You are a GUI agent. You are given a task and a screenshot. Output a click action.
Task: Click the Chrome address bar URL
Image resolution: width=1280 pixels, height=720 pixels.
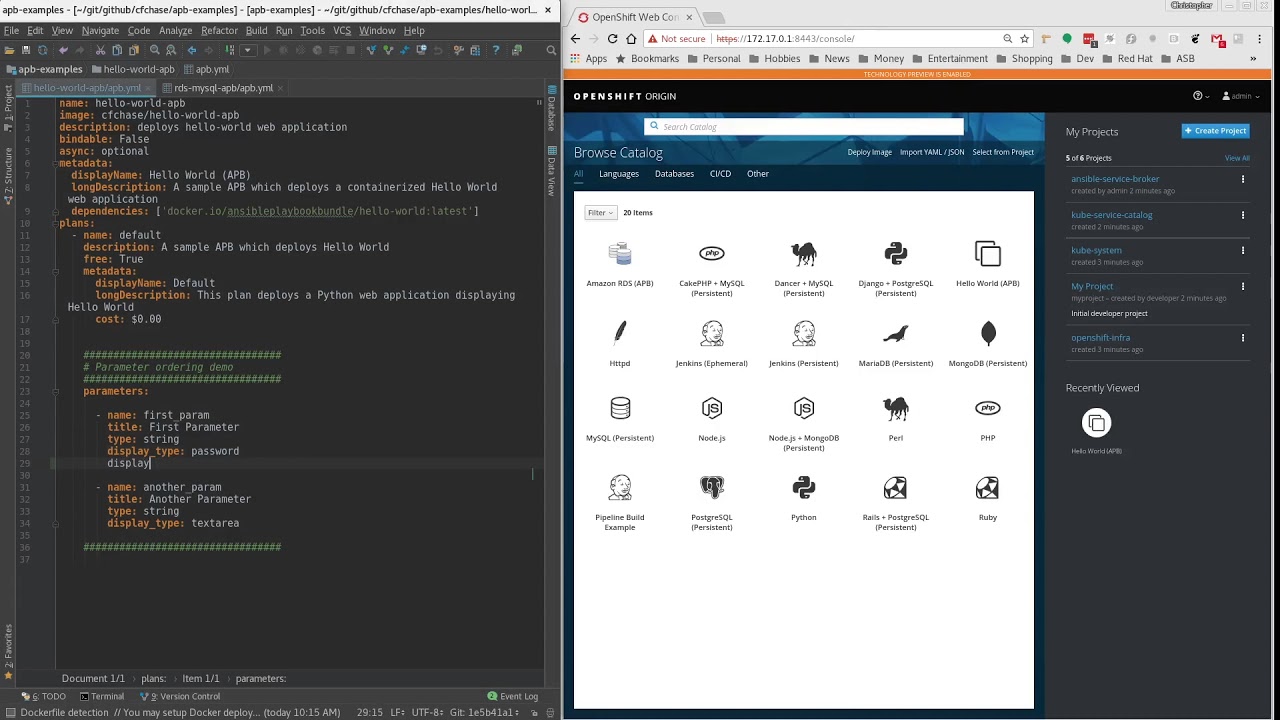(x=785, y=38)
